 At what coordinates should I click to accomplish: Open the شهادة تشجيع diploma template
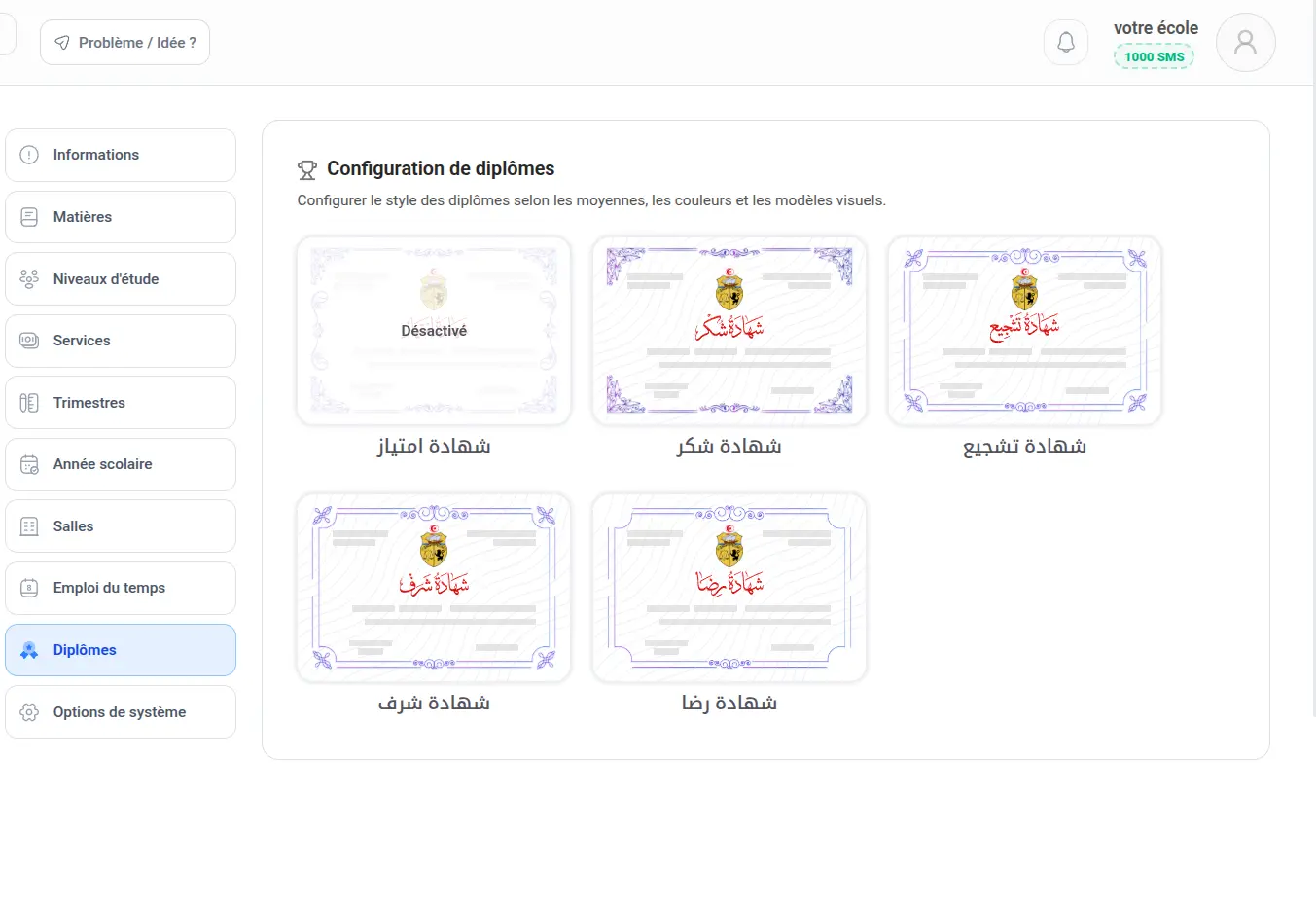click(x=1024, y=331)
